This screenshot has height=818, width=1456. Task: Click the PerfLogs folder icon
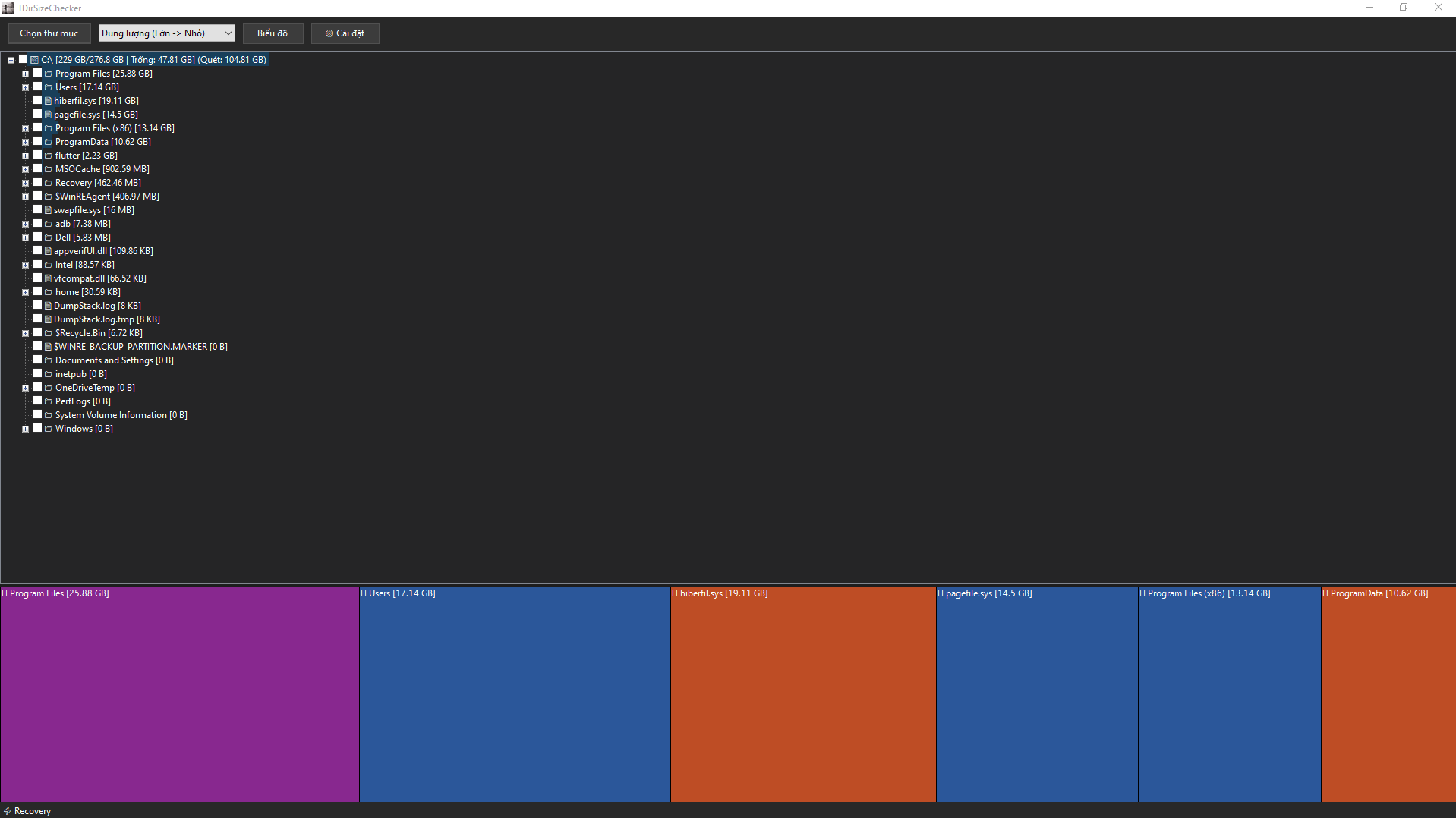[49, 401]
